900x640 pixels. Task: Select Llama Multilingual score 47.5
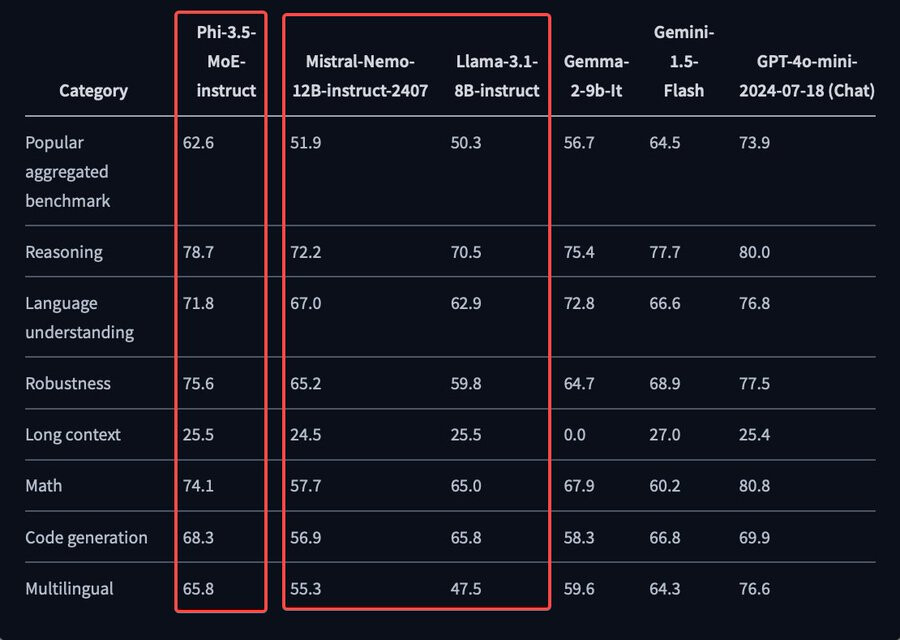pos(465,588)
